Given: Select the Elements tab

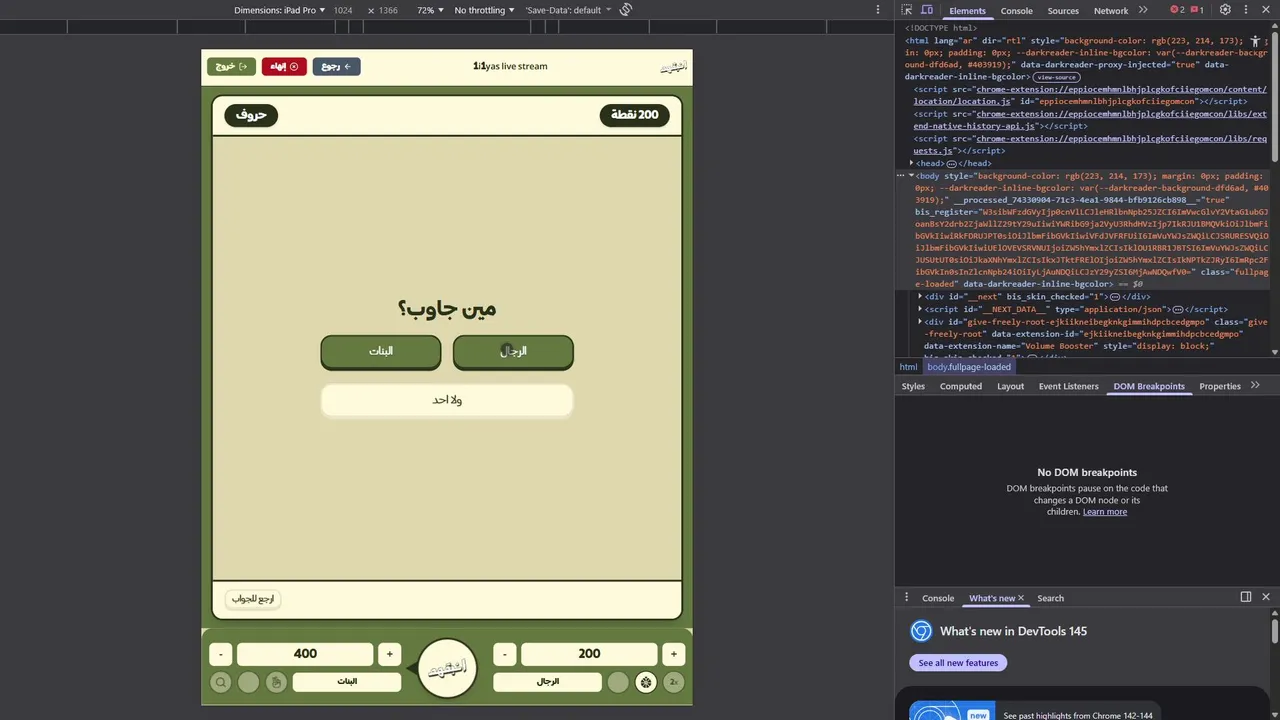Looking at the screenshot, I should [967, 10].
